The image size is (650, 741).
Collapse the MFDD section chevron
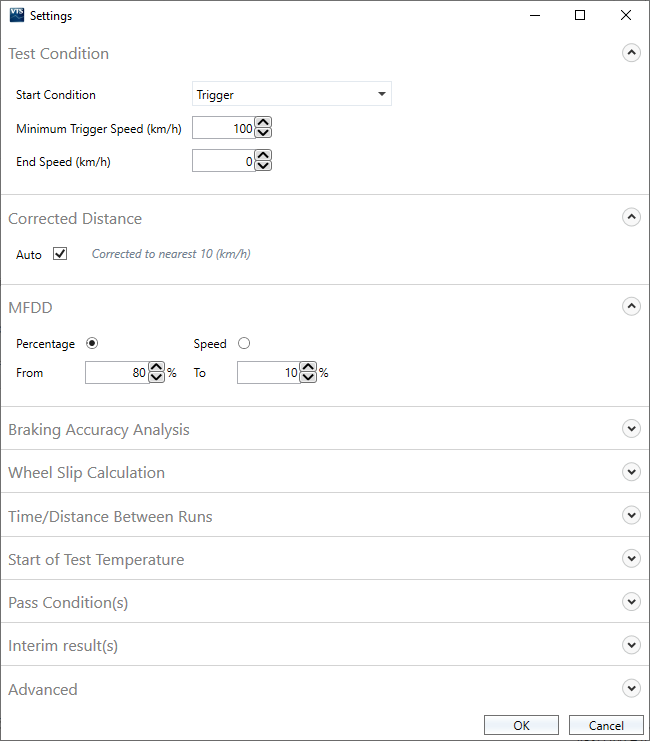631,307
